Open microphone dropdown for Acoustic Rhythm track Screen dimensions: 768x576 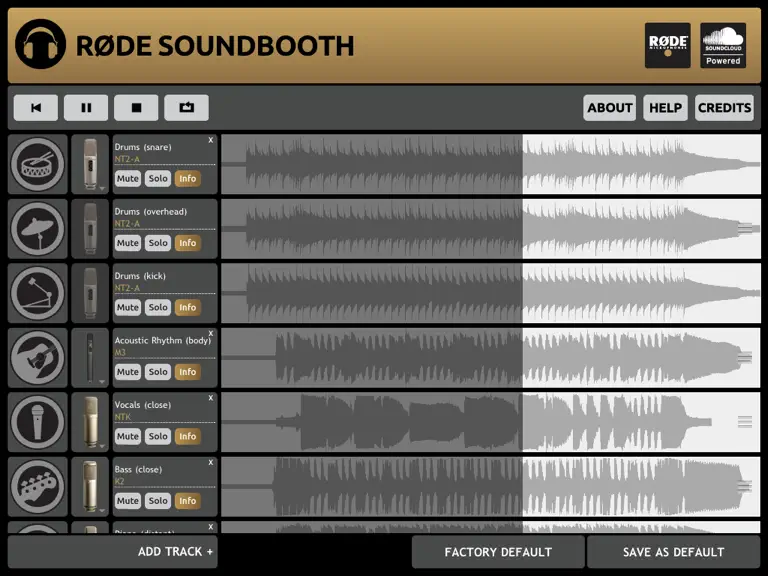pos(90,358)
